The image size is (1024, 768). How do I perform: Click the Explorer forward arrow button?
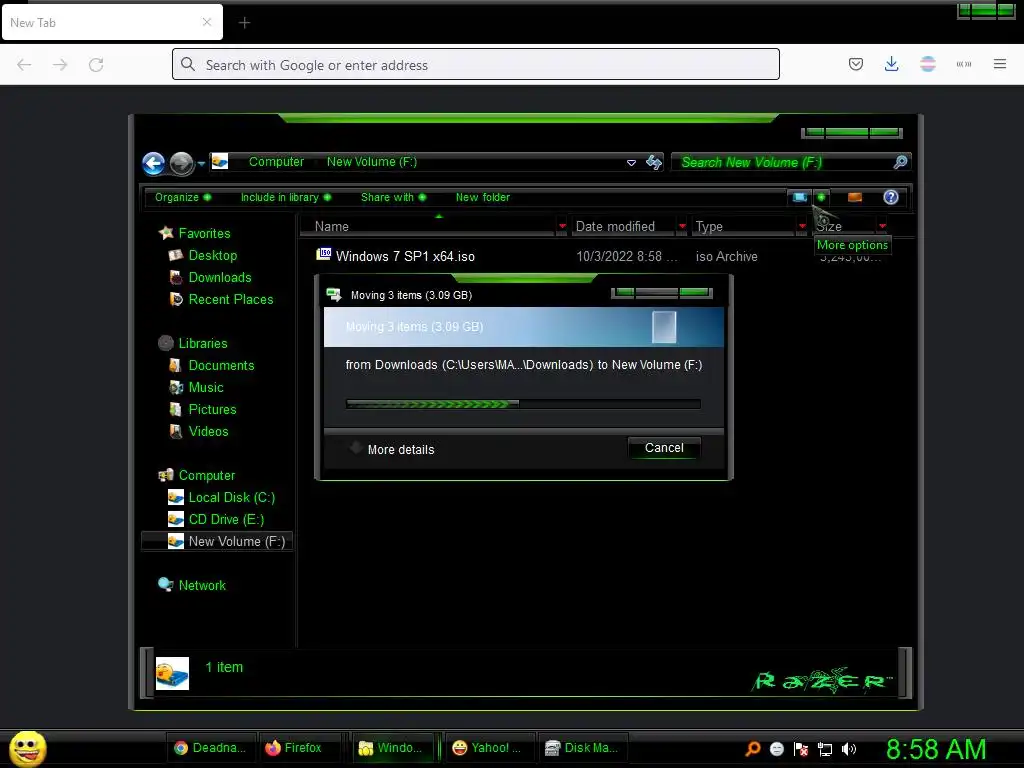pos(182,163)
